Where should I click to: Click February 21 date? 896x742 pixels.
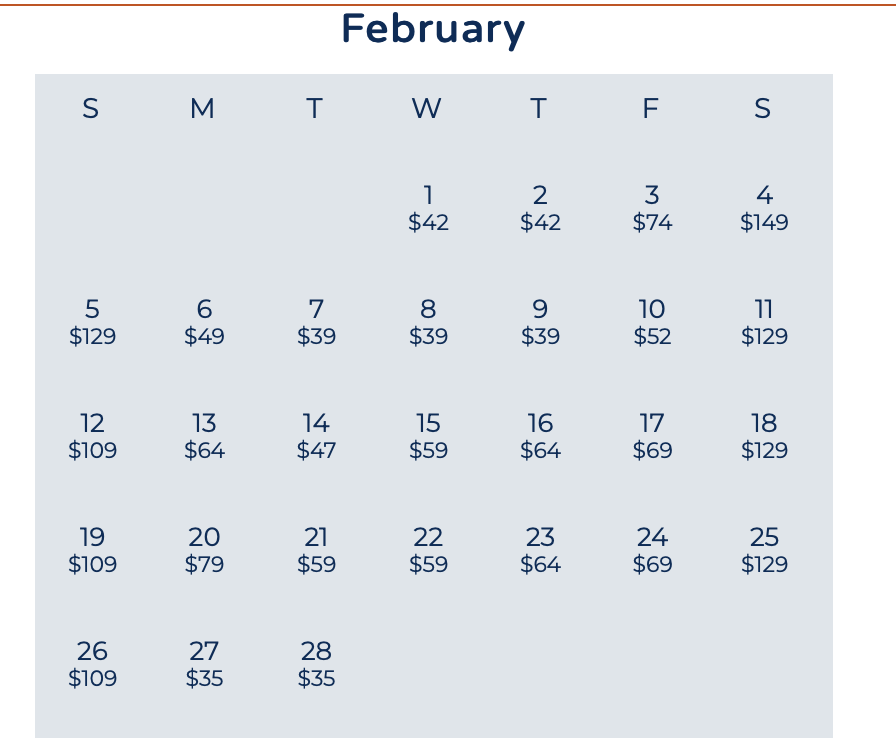pyautogui.click(x=316, y=550)
